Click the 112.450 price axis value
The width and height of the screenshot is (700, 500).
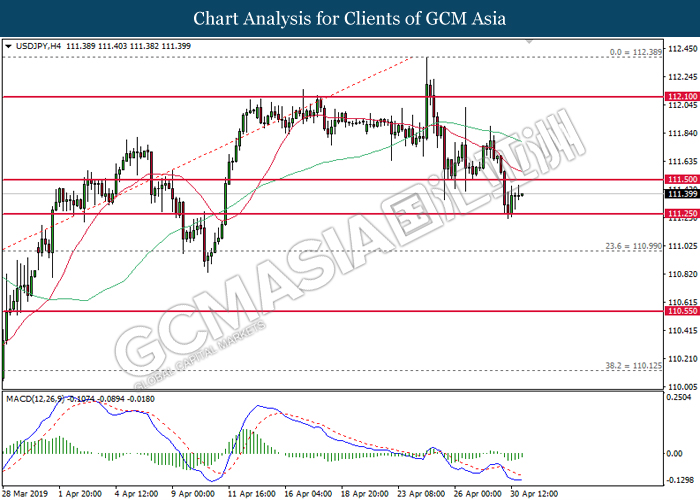click(x=682, y=49)
